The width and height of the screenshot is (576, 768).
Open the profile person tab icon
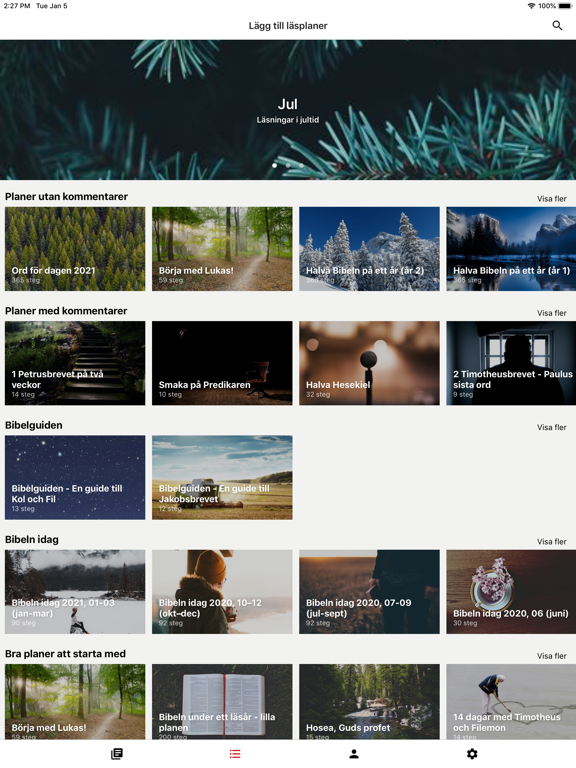pyautogui.click(x=354, y=754)
